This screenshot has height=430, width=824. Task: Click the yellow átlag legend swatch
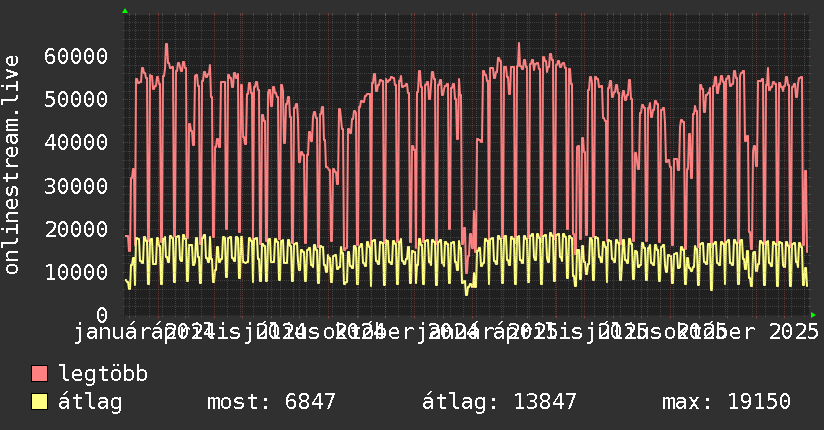tap(39, 402)
